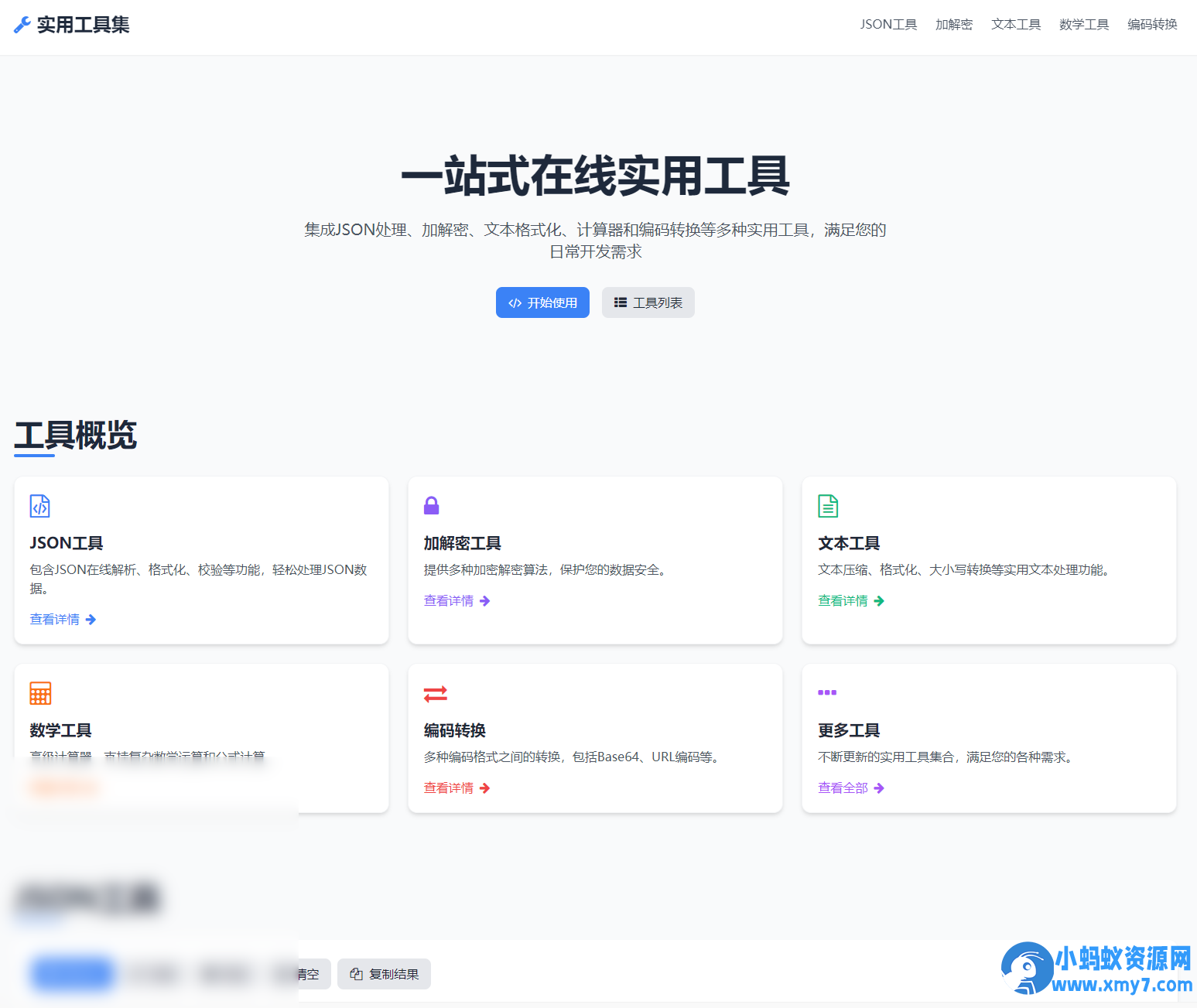The image size is (1197, 1008).
Task: Open the JSON工具 menu item
Action: tap(888, 24)
